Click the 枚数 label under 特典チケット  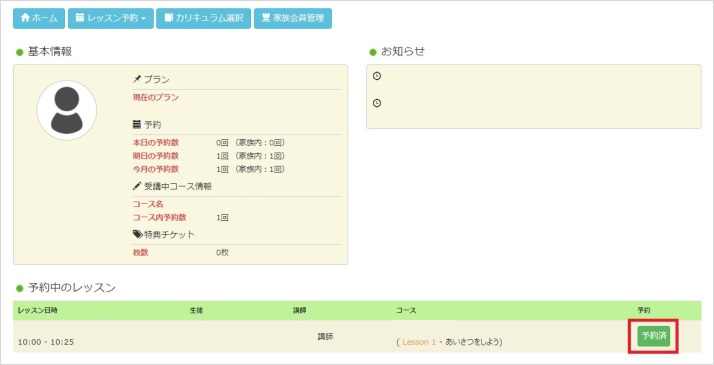pos(140,253)
